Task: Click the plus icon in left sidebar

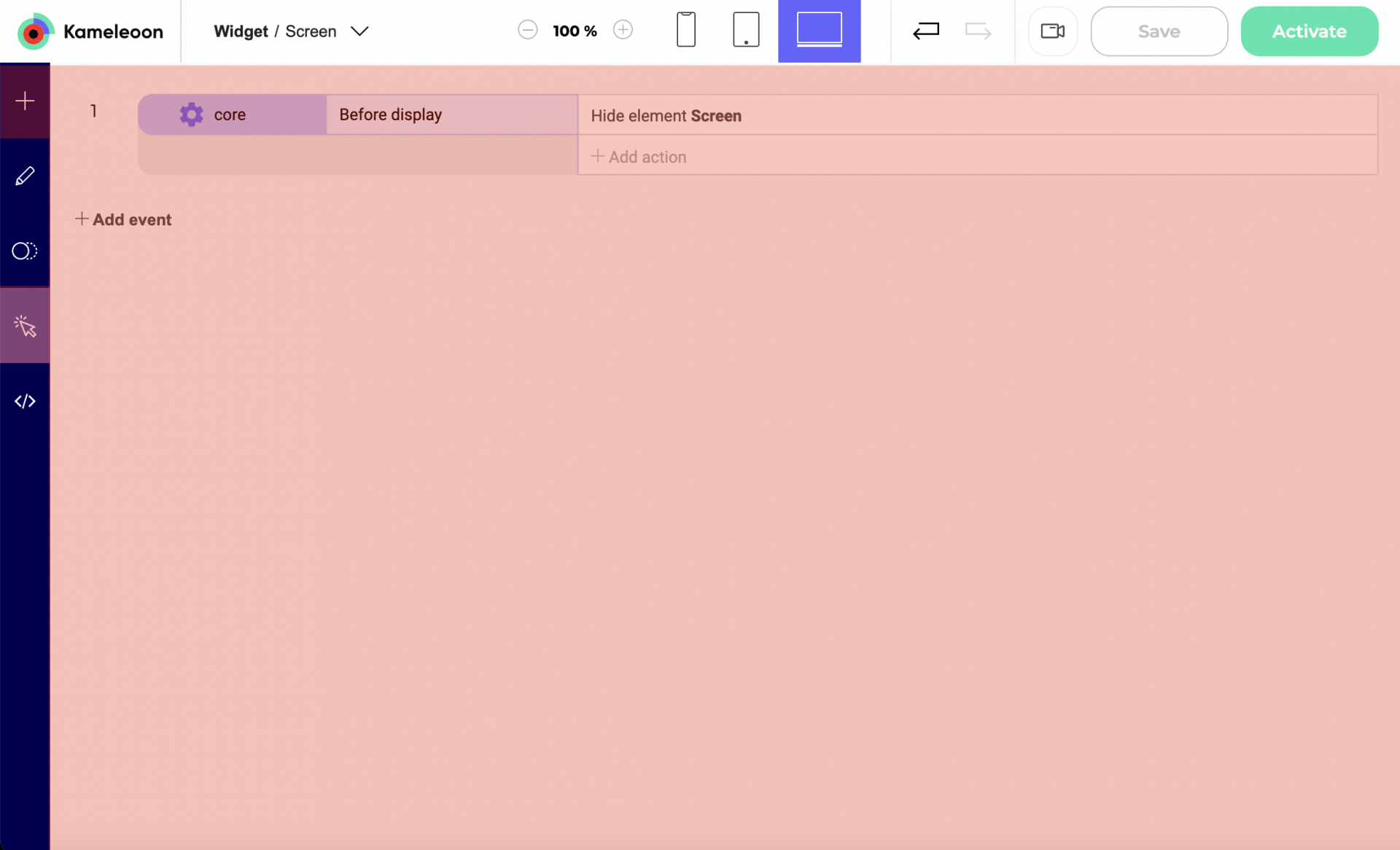Action: click(x=25, y=101)
